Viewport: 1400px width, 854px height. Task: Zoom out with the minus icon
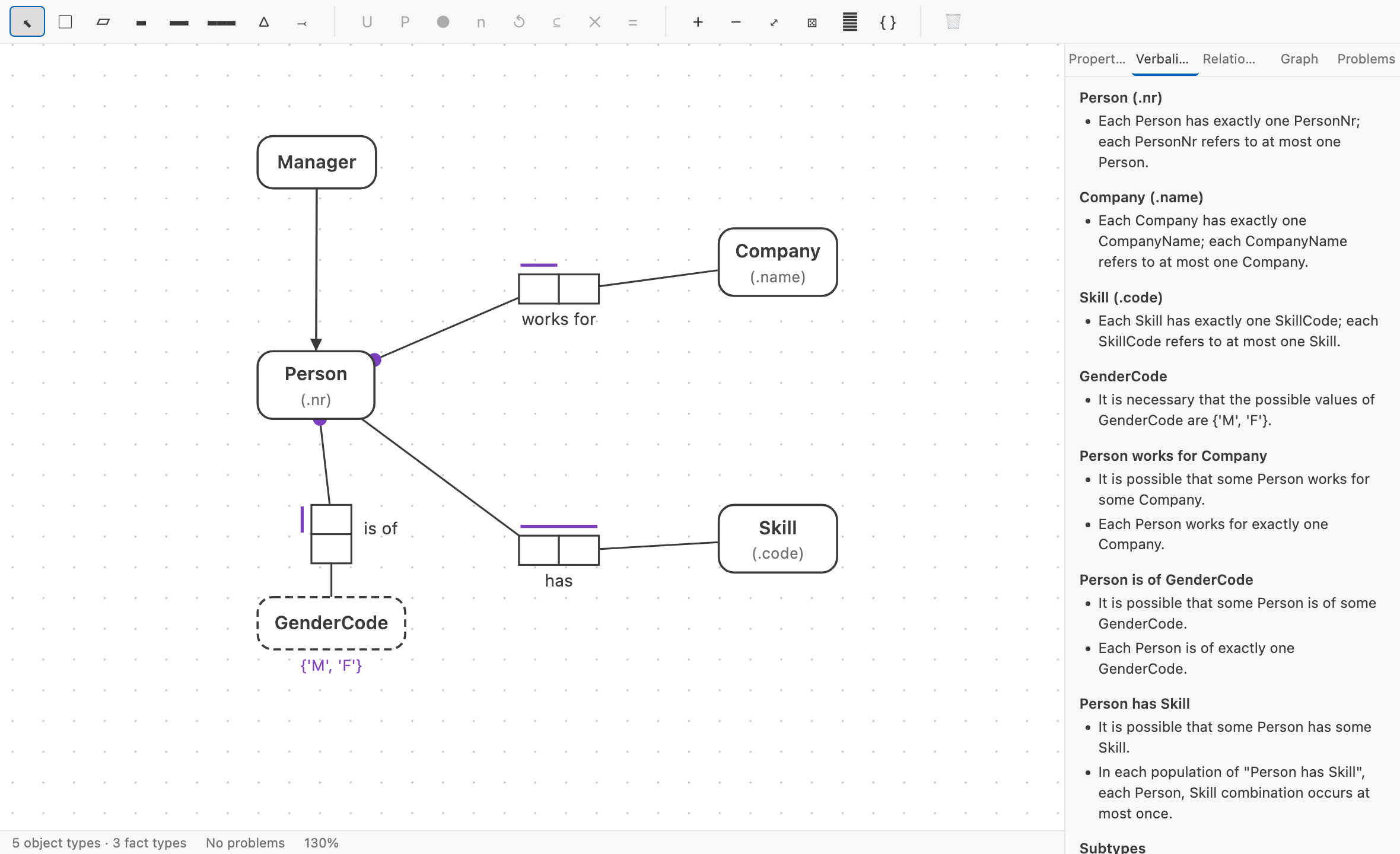pyautogui.click(x=736, y=22)
